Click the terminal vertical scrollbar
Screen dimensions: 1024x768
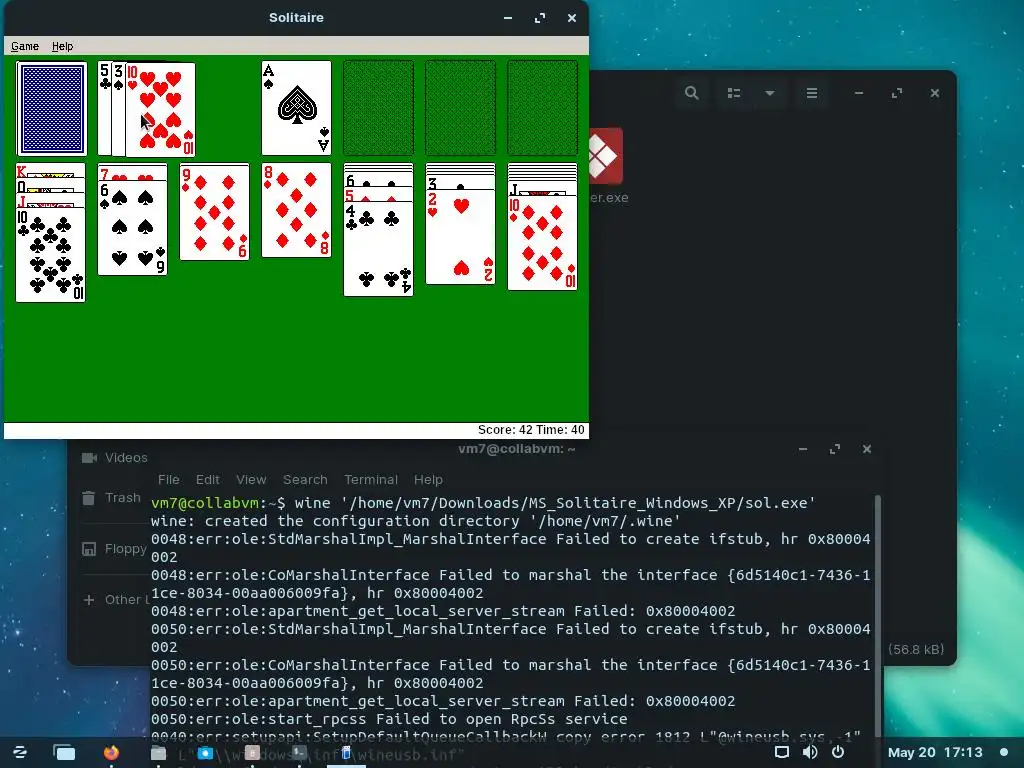tap(878, 614)
